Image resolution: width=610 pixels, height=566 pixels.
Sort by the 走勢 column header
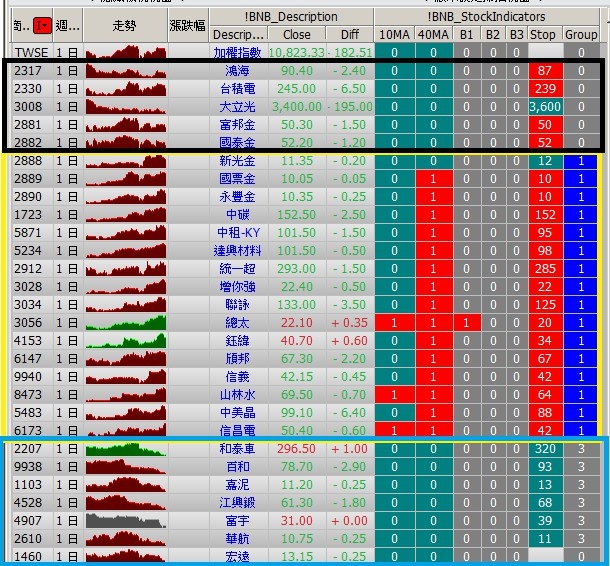[x=124, y=26]
